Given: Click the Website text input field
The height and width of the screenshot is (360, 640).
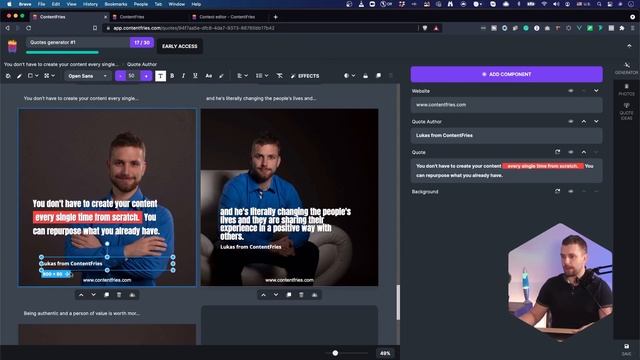Looking at the screenshot, I should pos(507,105).
